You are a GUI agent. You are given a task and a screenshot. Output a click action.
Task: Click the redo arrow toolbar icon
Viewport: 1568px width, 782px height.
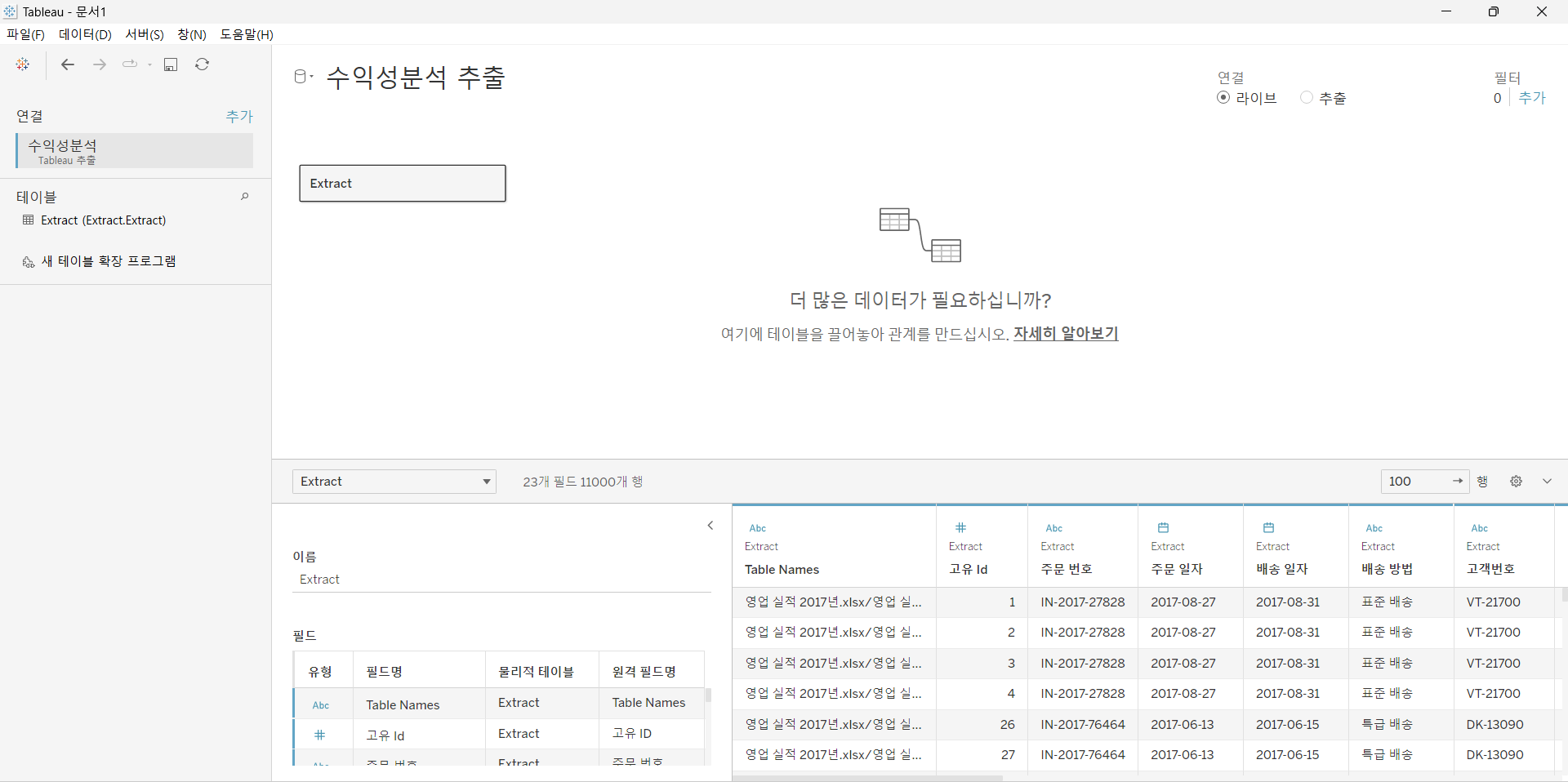[130, 64]
